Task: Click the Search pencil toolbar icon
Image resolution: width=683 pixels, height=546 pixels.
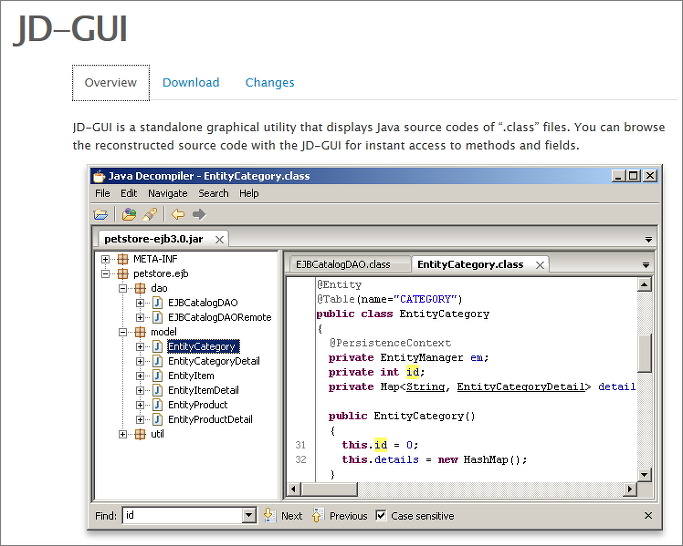Action: (149, 214)
